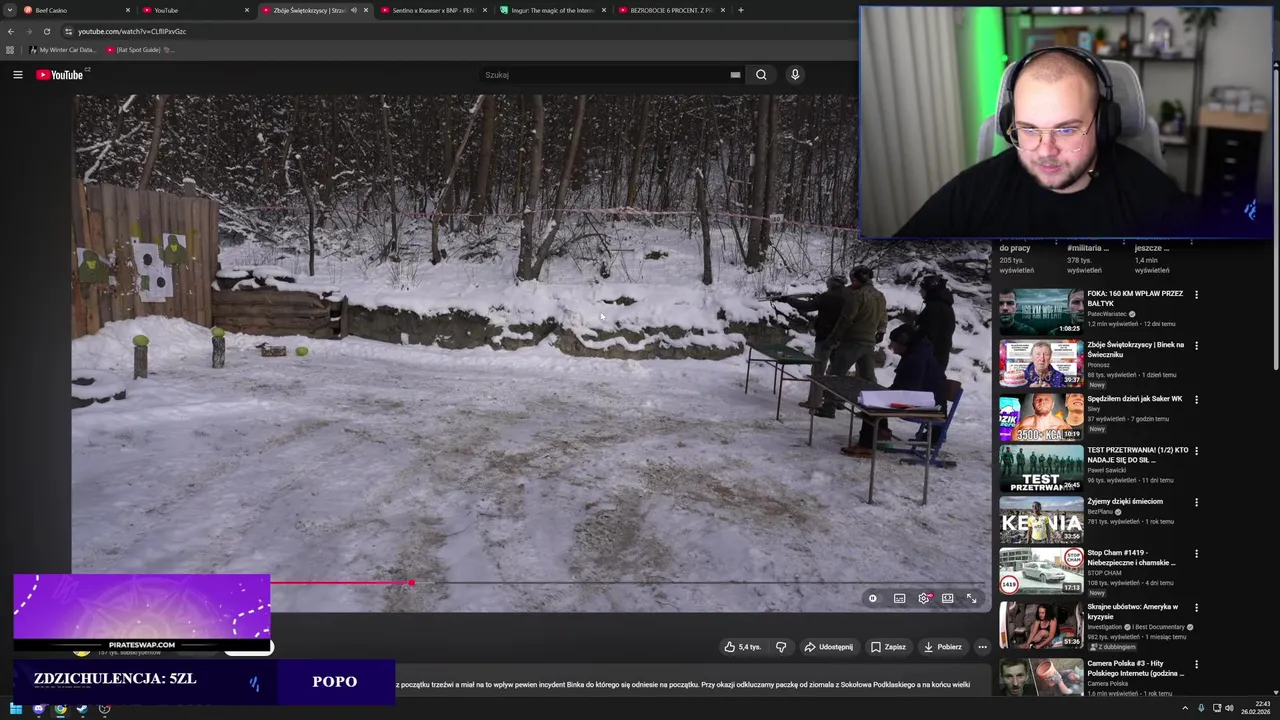Go to the YouTube home logo
Image resolution: width=1280 pixels, height=720 pixels.
tap(60, 75)
